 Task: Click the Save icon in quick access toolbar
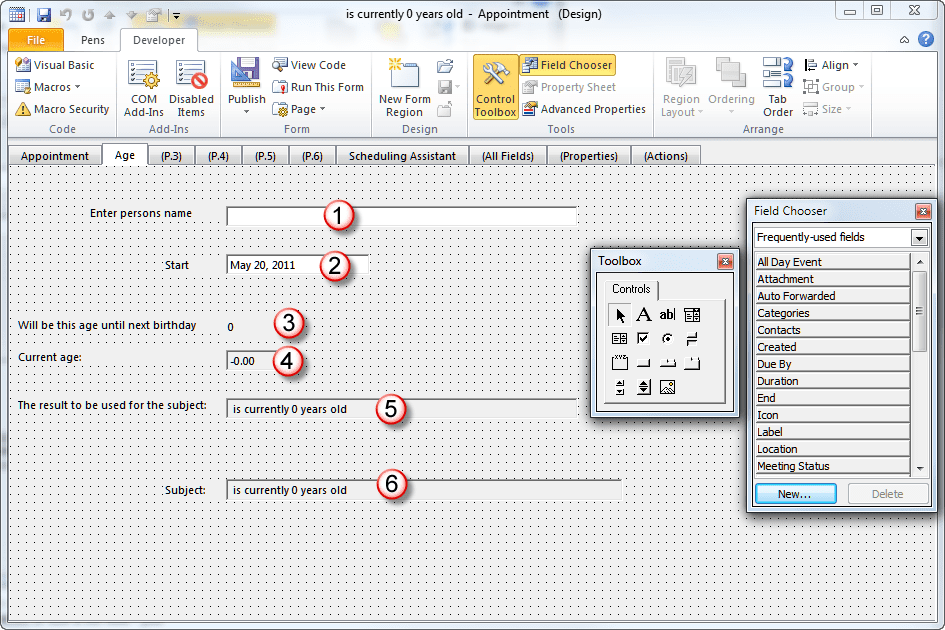point(43,14)
